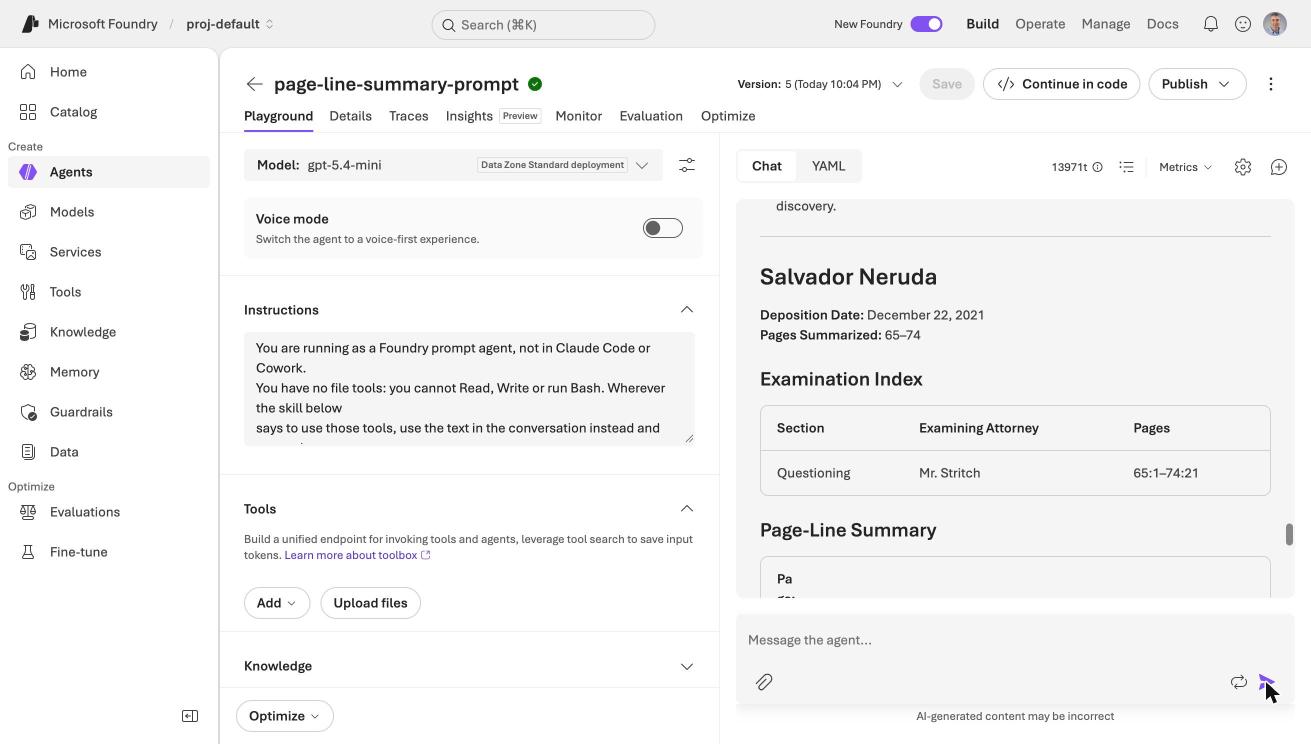Open the Add tools dropdown

pyautogui.click(x=277, y=603)
